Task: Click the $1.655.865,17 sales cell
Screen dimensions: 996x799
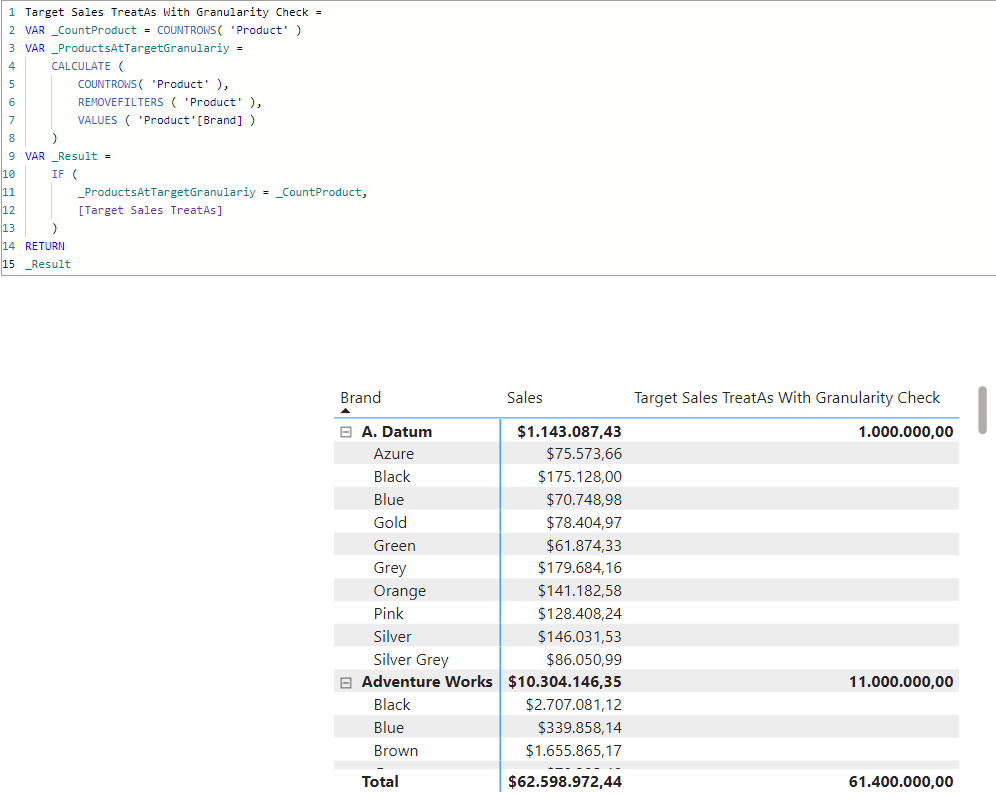Action: pyautogui.click(x=574, y=751)
